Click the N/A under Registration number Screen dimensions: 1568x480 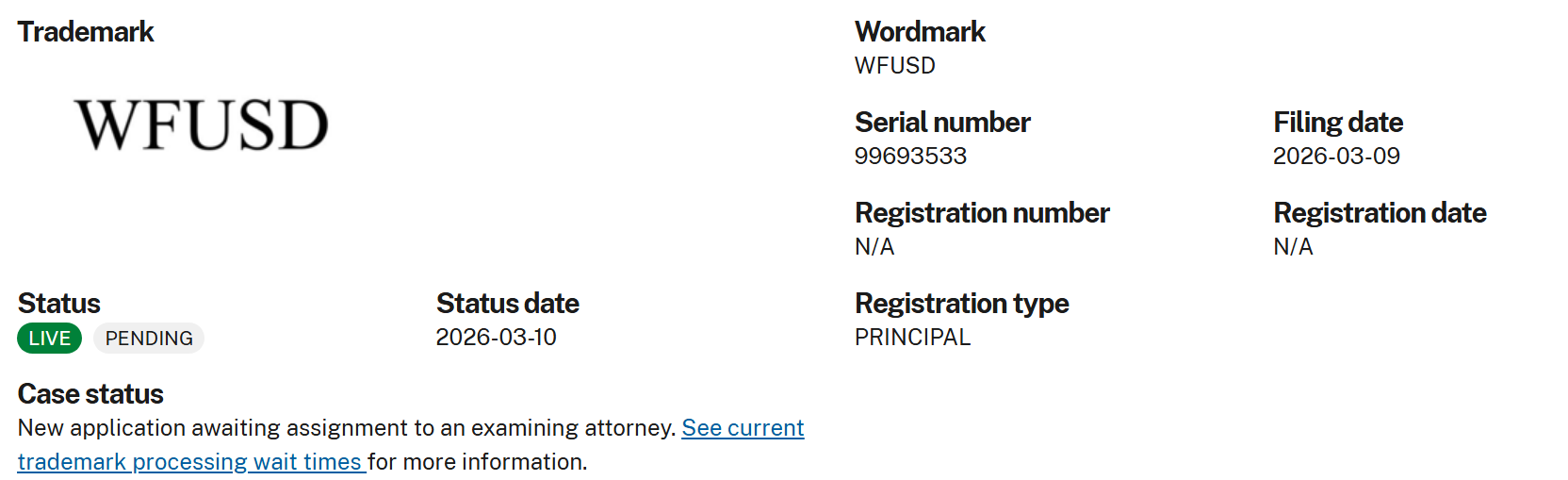pos(874,247)
